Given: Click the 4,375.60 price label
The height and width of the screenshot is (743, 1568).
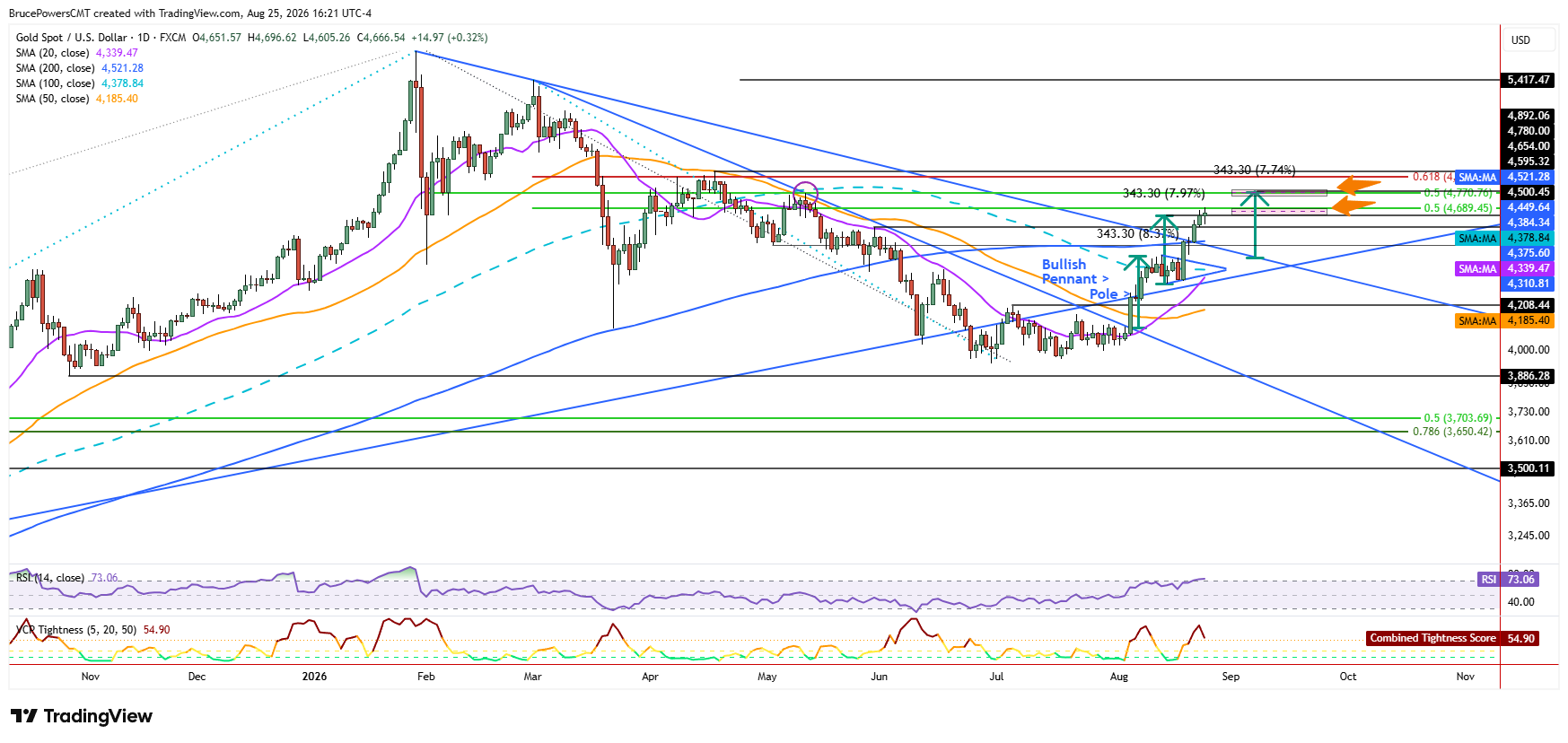Looking at the screenshot, I should [x=1529, y=253].
